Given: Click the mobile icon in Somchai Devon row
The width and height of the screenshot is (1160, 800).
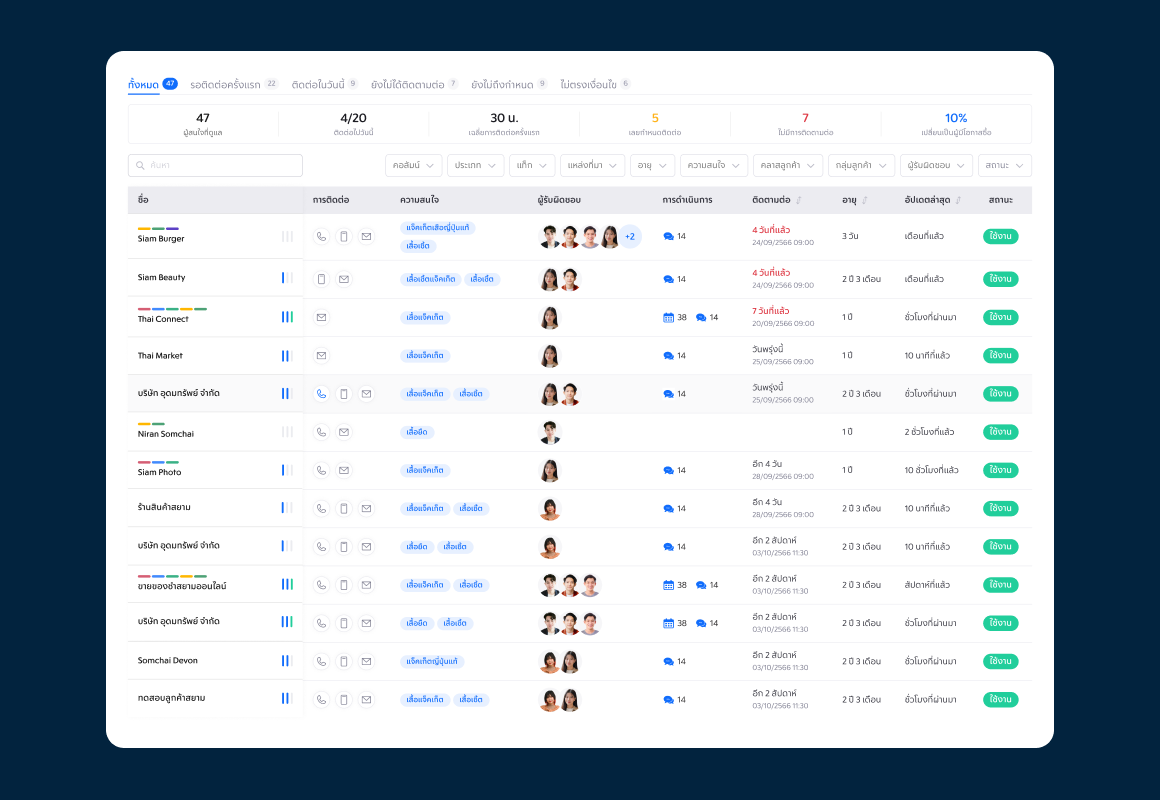Looking at the screenshot, I should pyautogui.click(x=344, y=662).
